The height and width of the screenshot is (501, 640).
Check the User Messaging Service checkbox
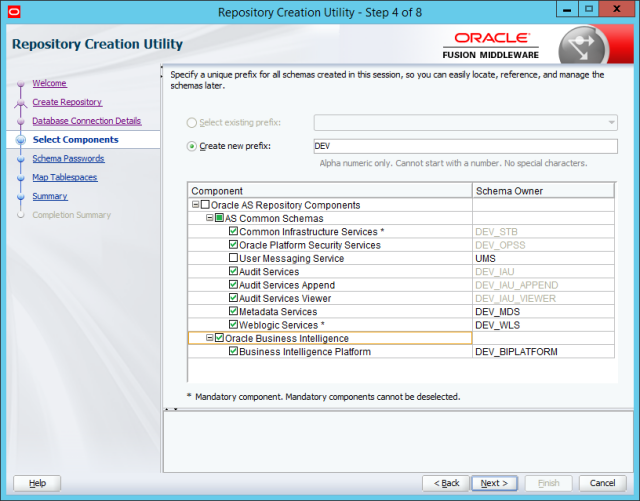pos(233,258)
